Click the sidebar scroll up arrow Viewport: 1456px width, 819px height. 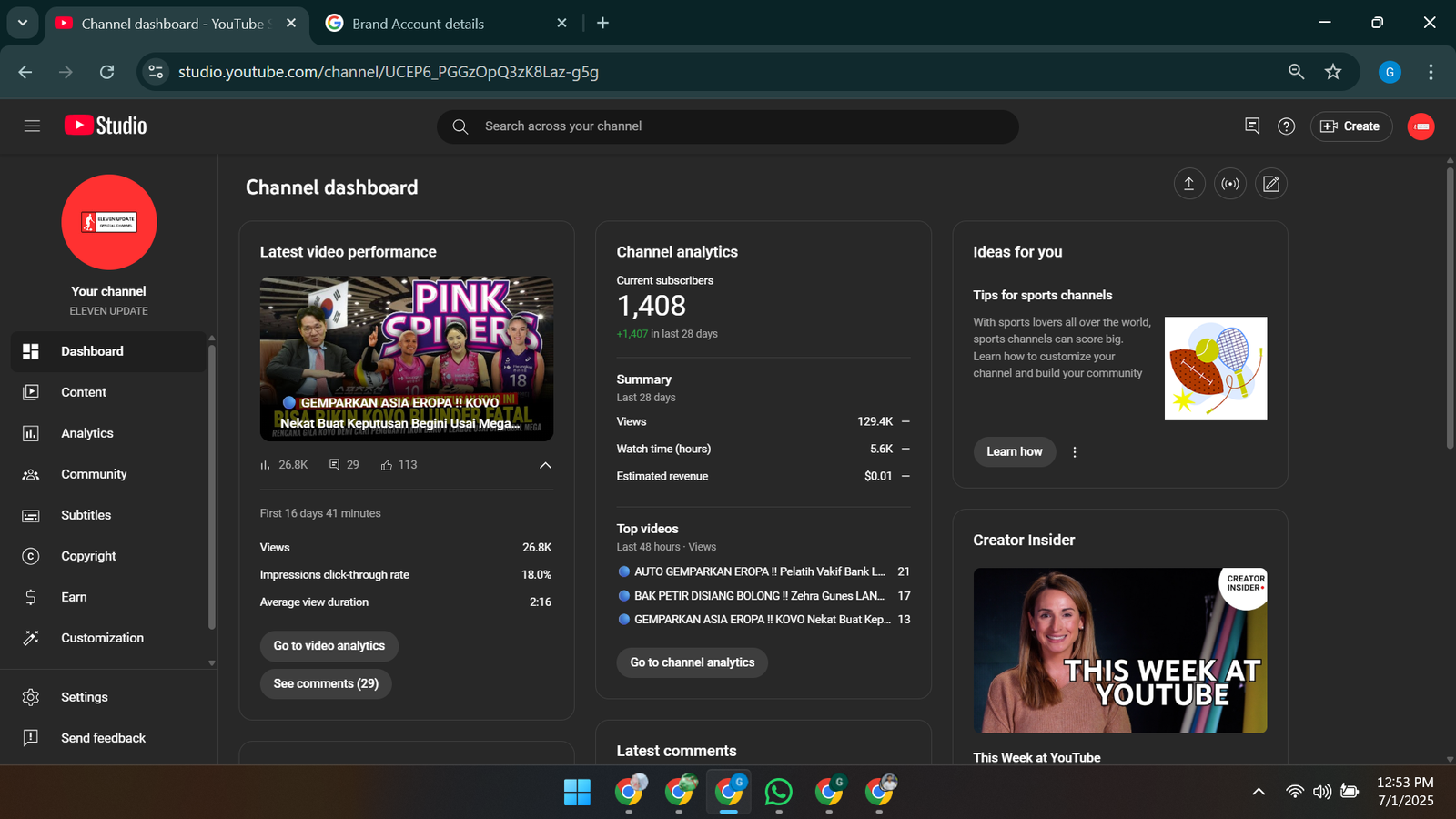coord(212,338)
